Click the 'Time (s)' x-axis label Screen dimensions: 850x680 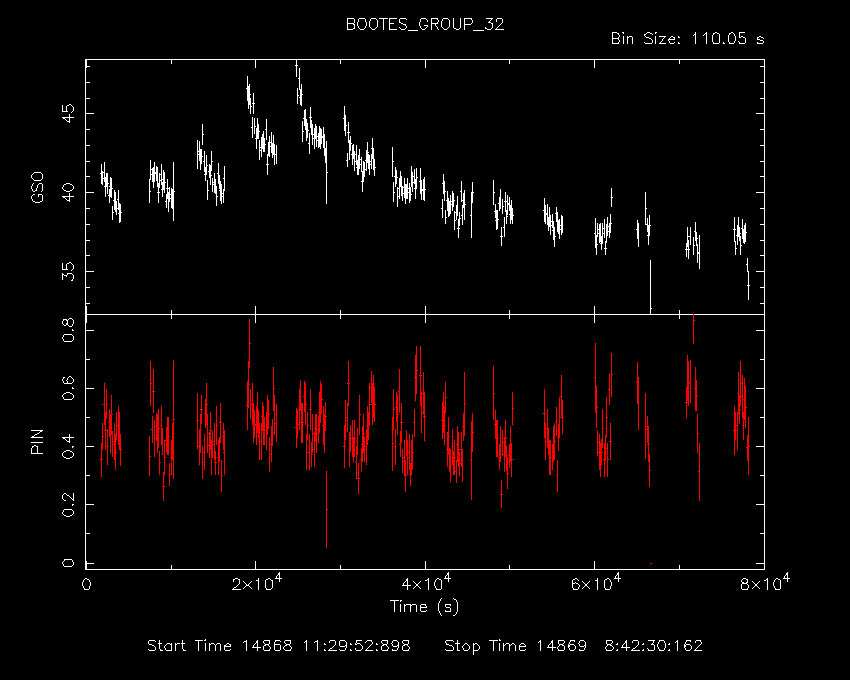click(424, 606)
